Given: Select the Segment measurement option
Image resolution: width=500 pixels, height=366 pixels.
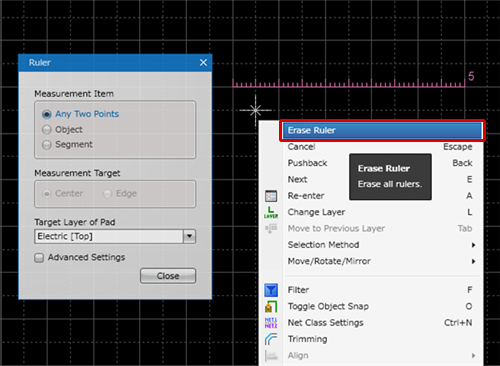Looking at the screenshot, I should 47,145.
